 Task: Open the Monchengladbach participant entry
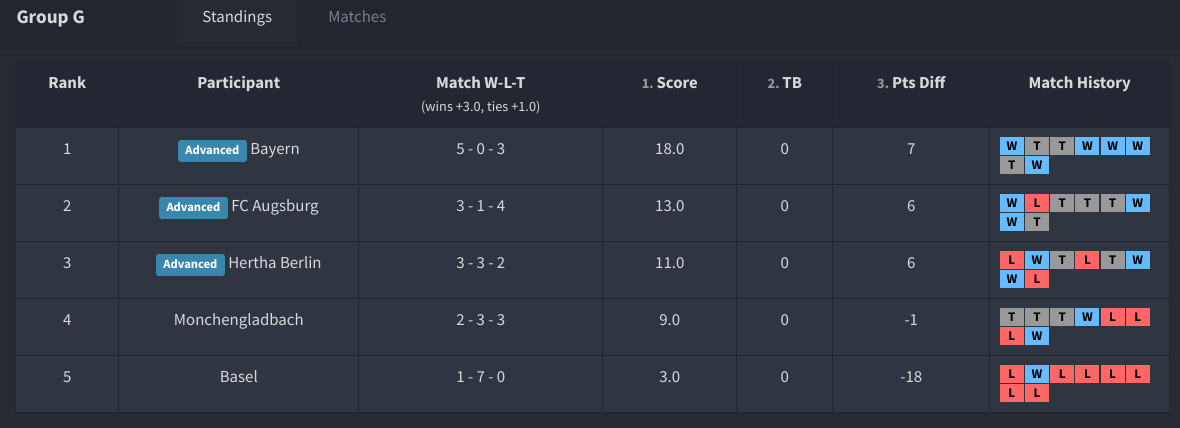click(238, 320)
